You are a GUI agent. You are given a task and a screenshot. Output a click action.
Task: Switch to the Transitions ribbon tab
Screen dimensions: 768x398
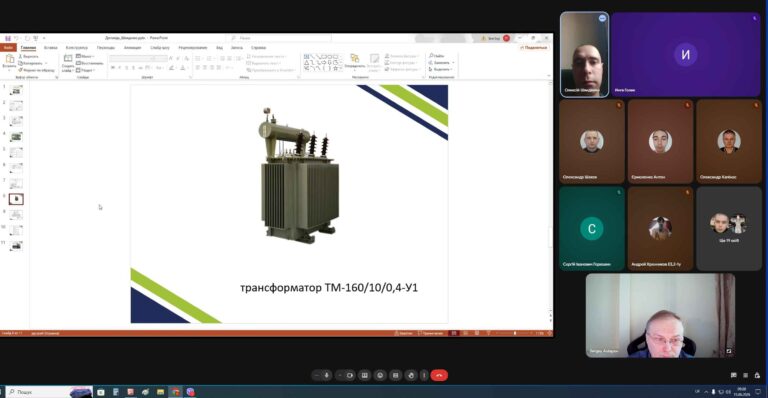(106, 47)
